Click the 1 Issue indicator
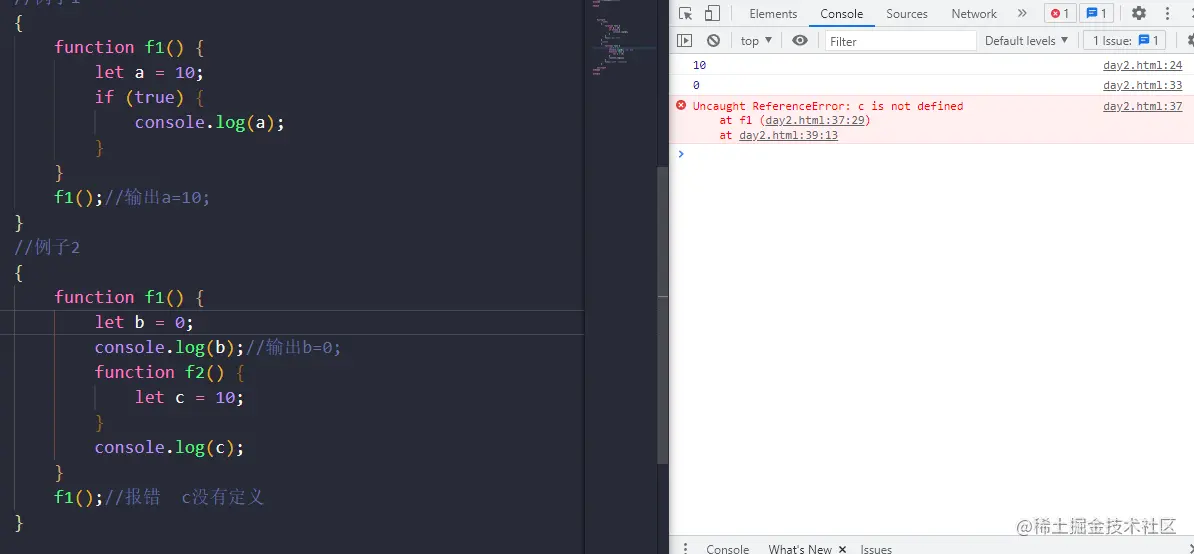This screenshot has height=554, width=1194. 1125,40
